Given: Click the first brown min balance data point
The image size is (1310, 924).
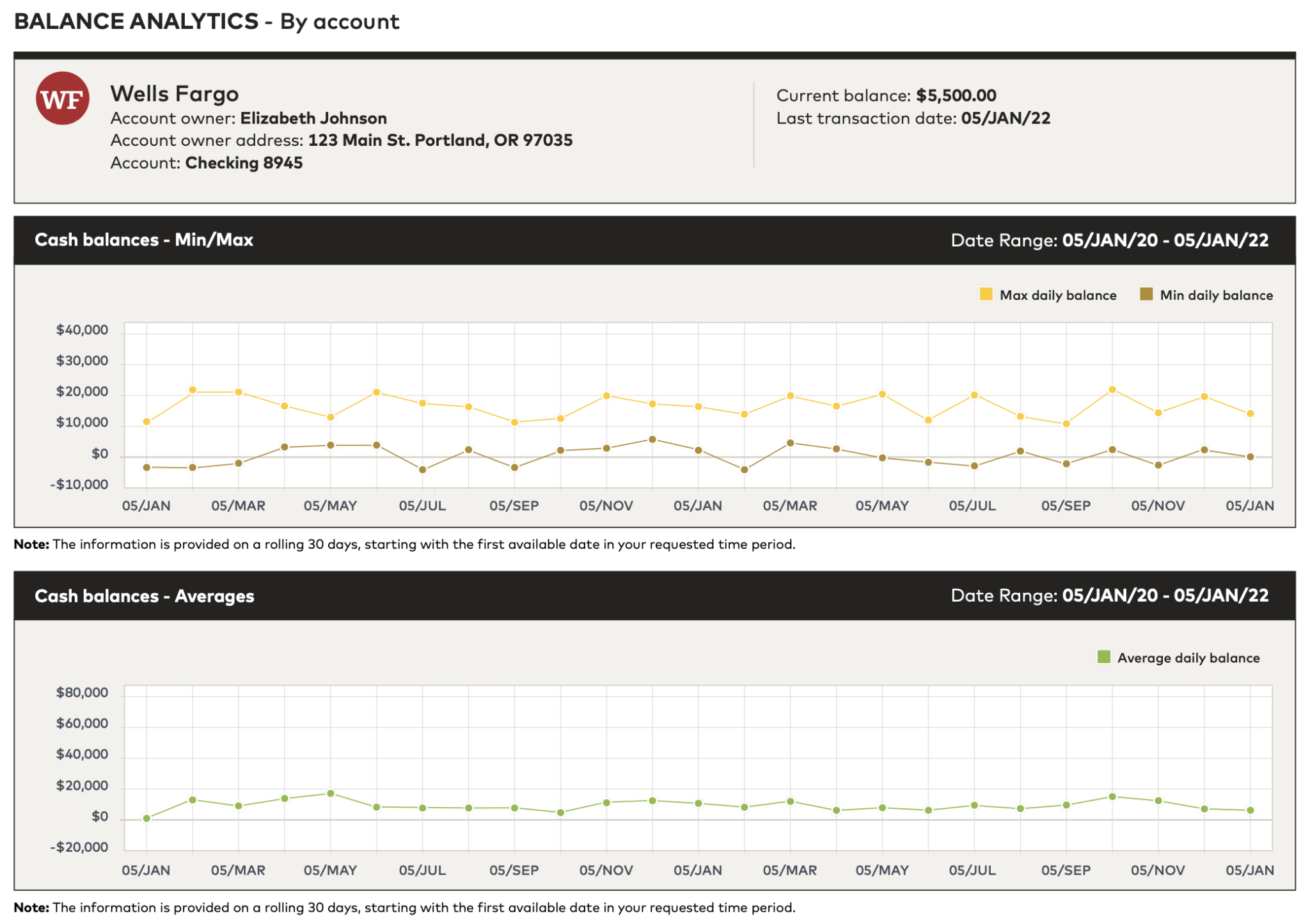Looking at the screenshot, I should click(x=146, y=467).
